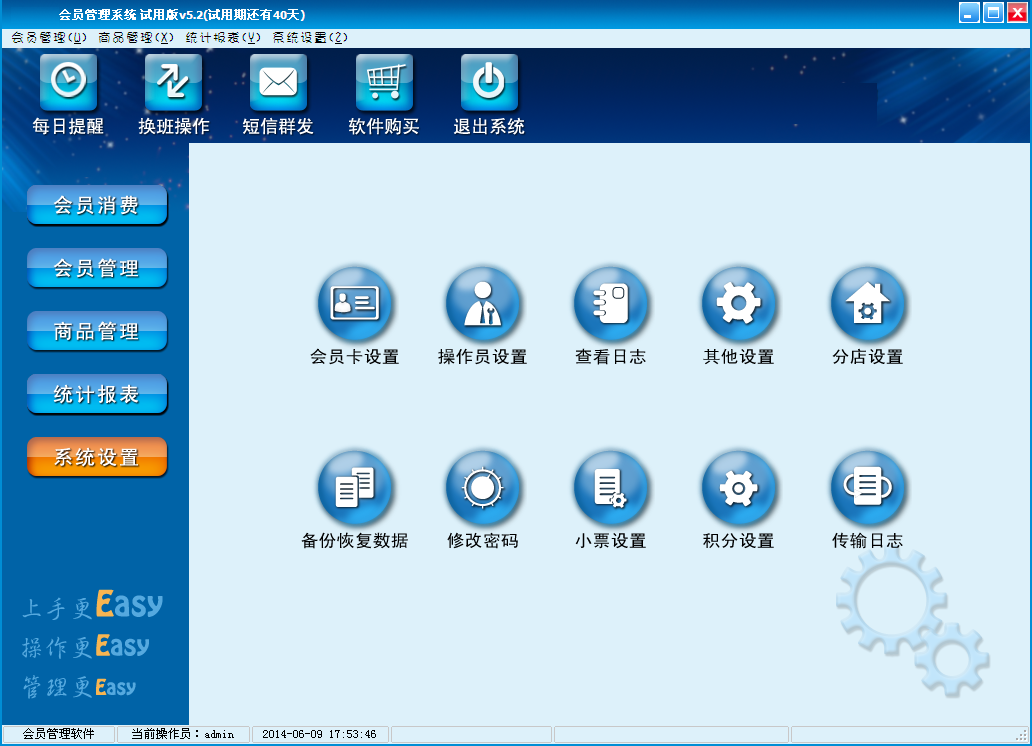Open the 积分设置 points settings icon
The image size is (1032, 746).
click(x=739, y=489)
